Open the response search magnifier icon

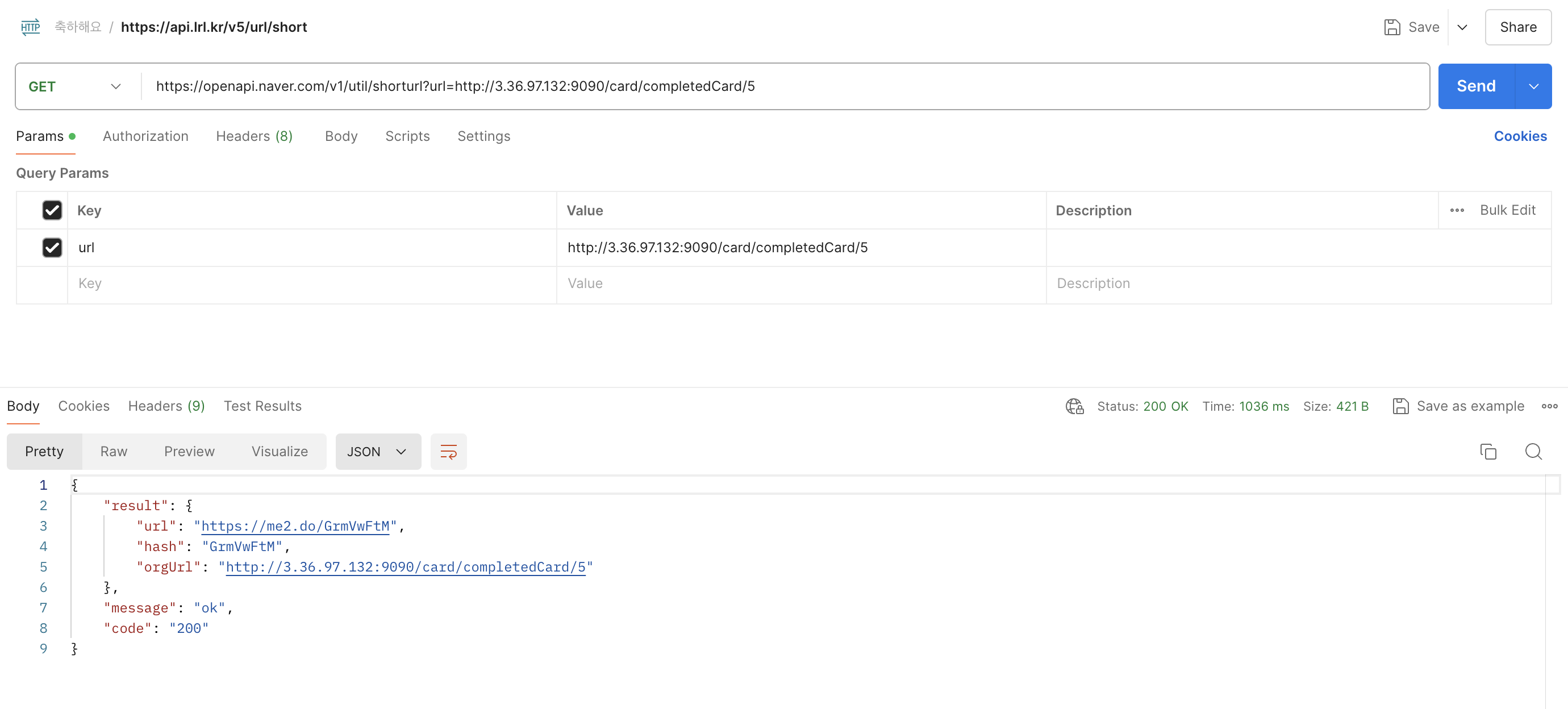click(1533, 452)
